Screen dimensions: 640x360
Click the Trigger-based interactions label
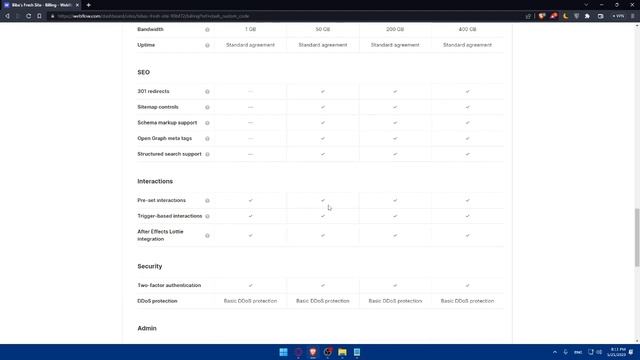170,216
